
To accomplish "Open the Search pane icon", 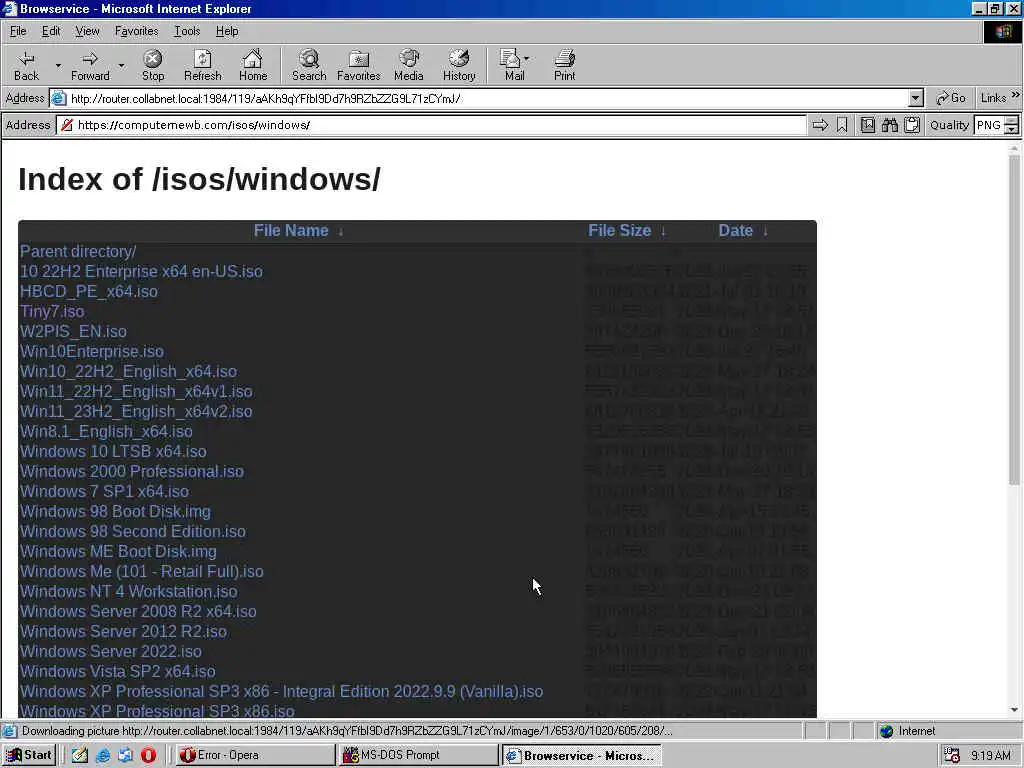I will pos(309,65).
